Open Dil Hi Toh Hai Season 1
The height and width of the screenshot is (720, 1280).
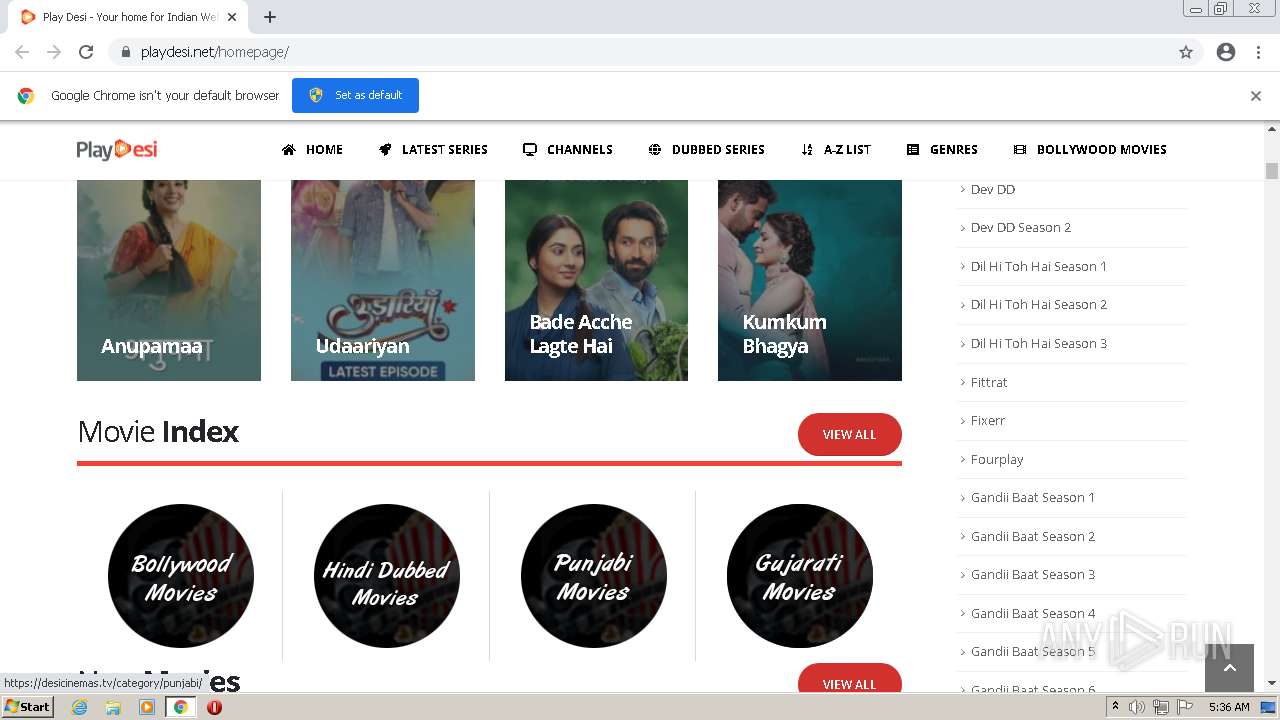pos(1039,266)
